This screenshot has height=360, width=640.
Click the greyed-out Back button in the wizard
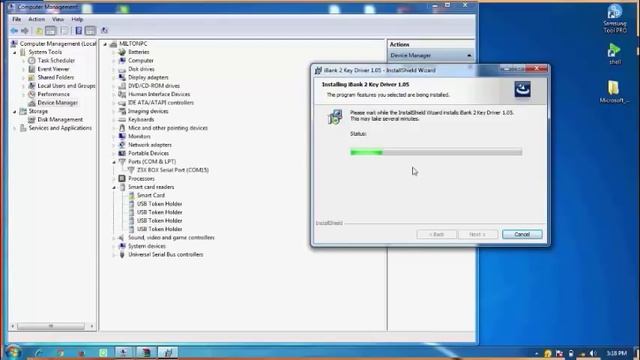pos(436,234)
